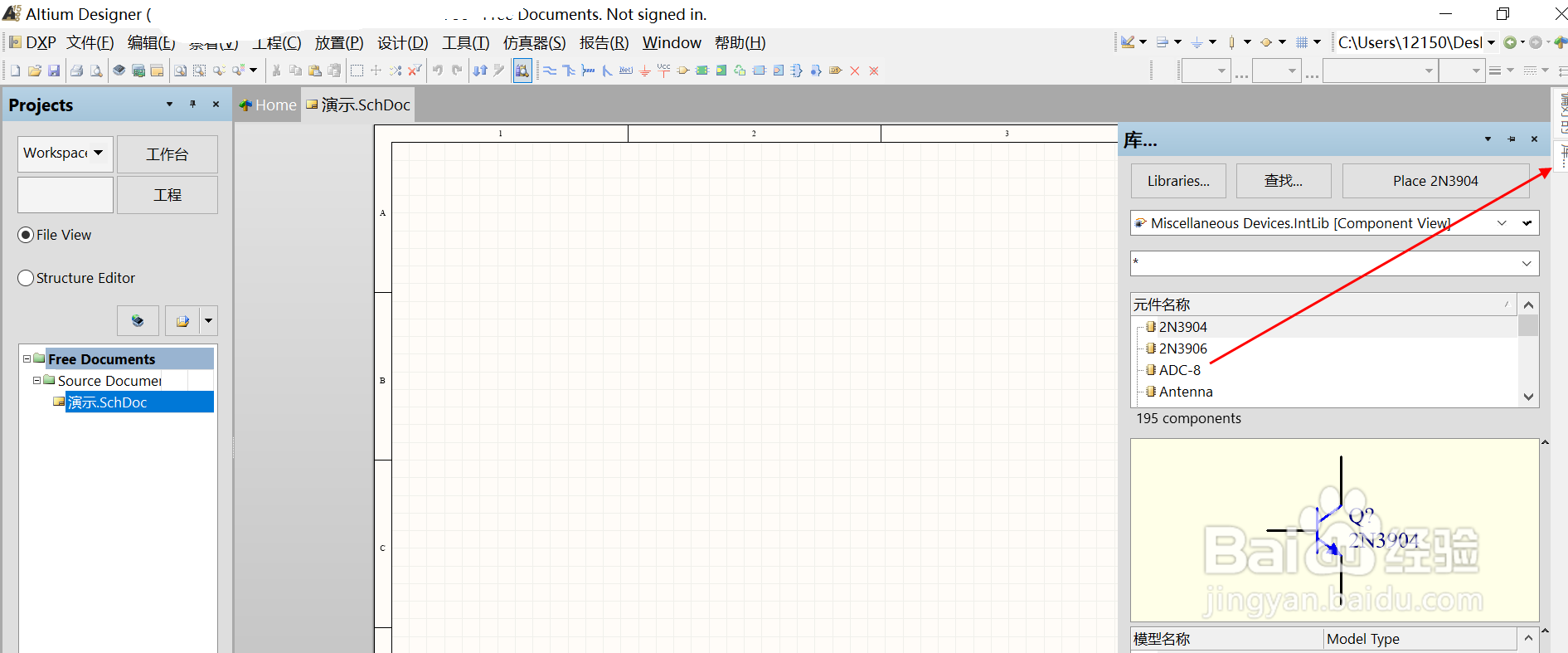
Task: Open the Libraries panel options arrow
Action: (x=1488, y=139)
